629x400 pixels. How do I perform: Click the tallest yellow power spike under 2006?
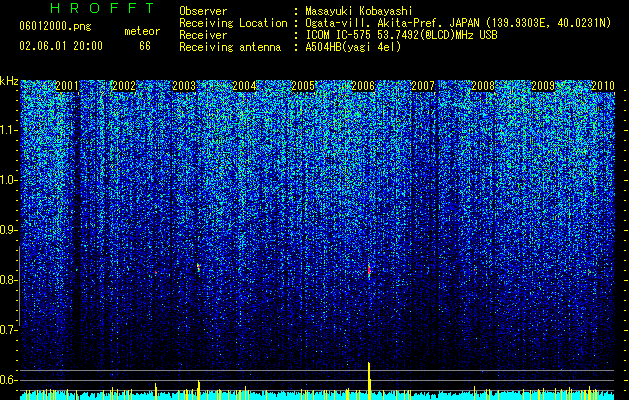[x=369, y=381]
